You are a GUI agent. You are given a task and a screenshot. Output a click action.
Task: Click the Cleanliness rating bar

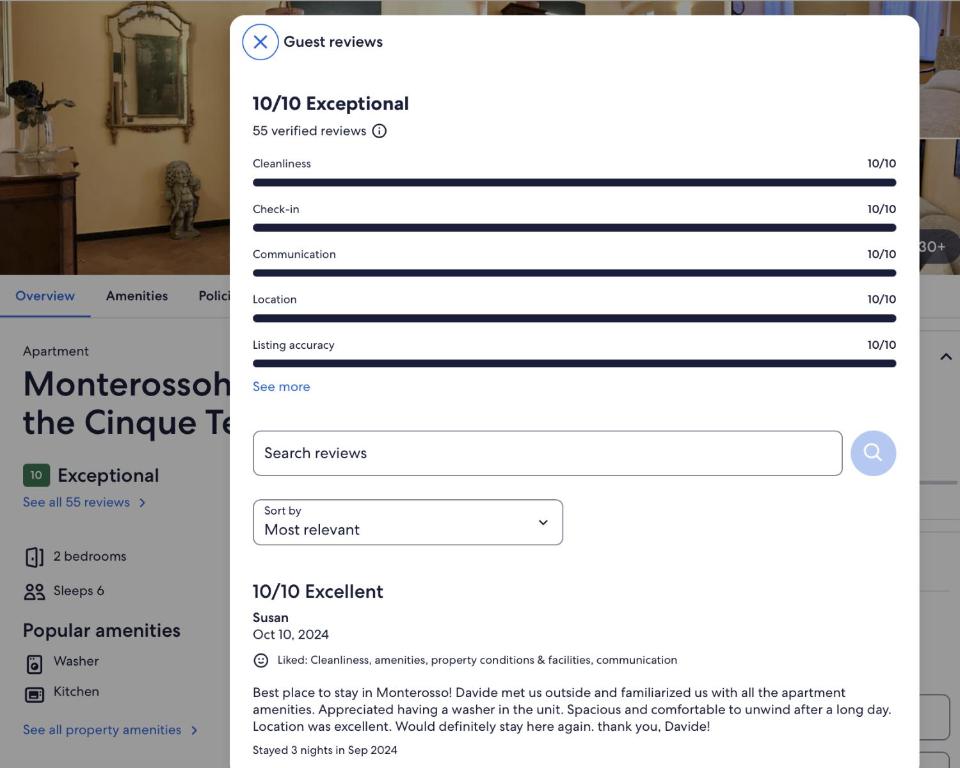coord(574,183)
